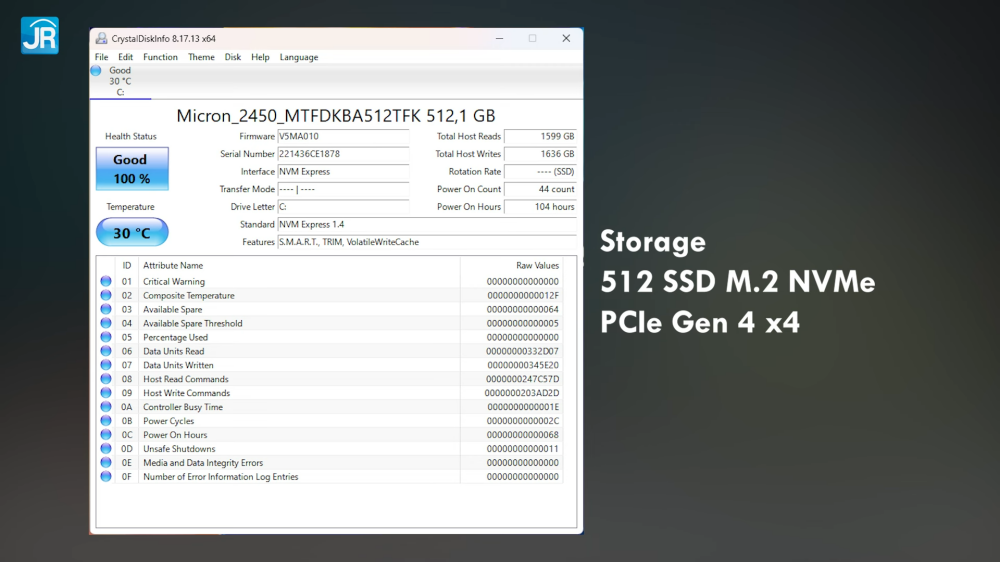Select the C: drive tab

(x=120, y=81)
